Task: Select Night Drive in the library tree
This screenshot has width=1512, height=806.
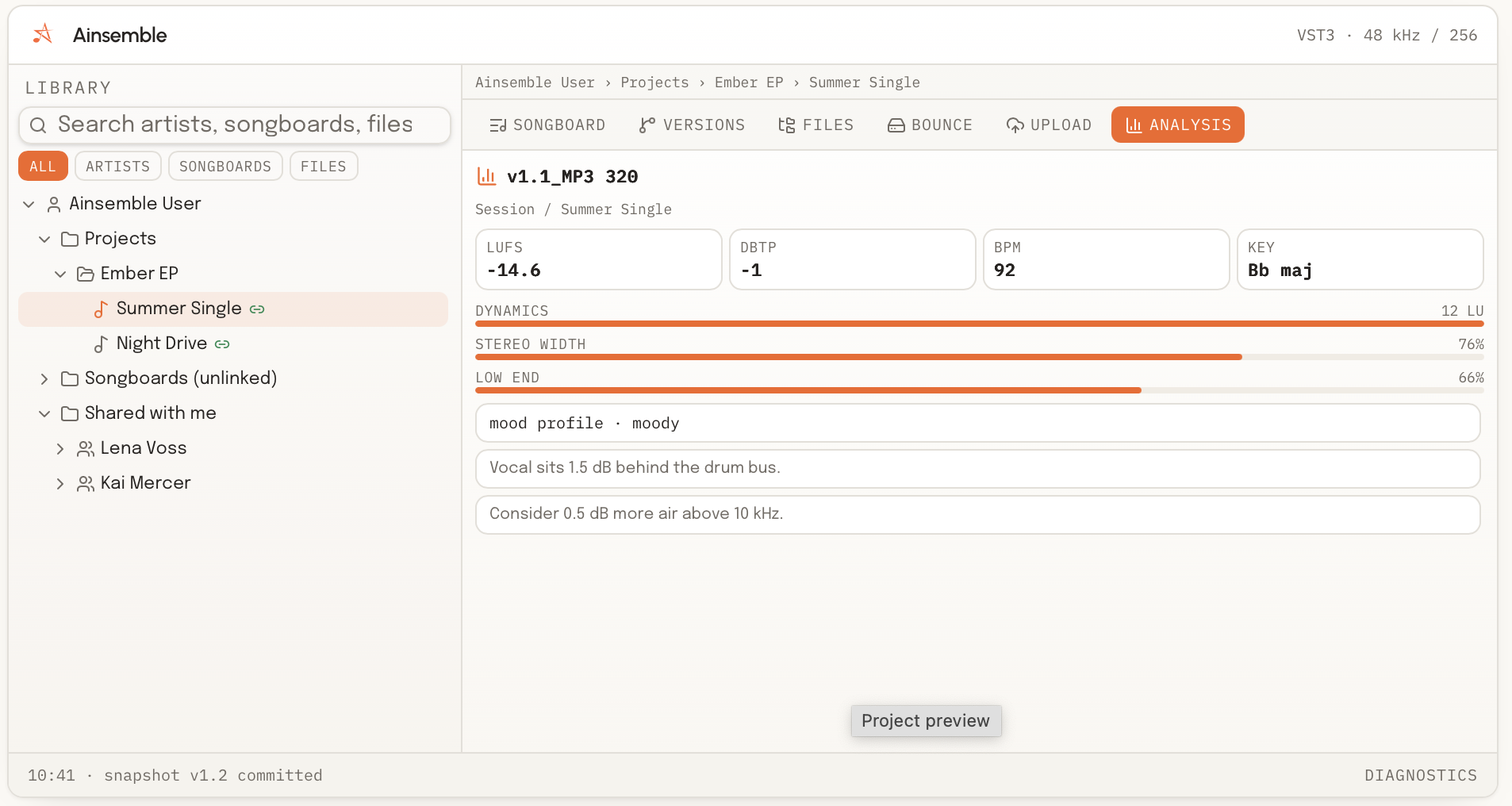Action: [x=233, y=344]
